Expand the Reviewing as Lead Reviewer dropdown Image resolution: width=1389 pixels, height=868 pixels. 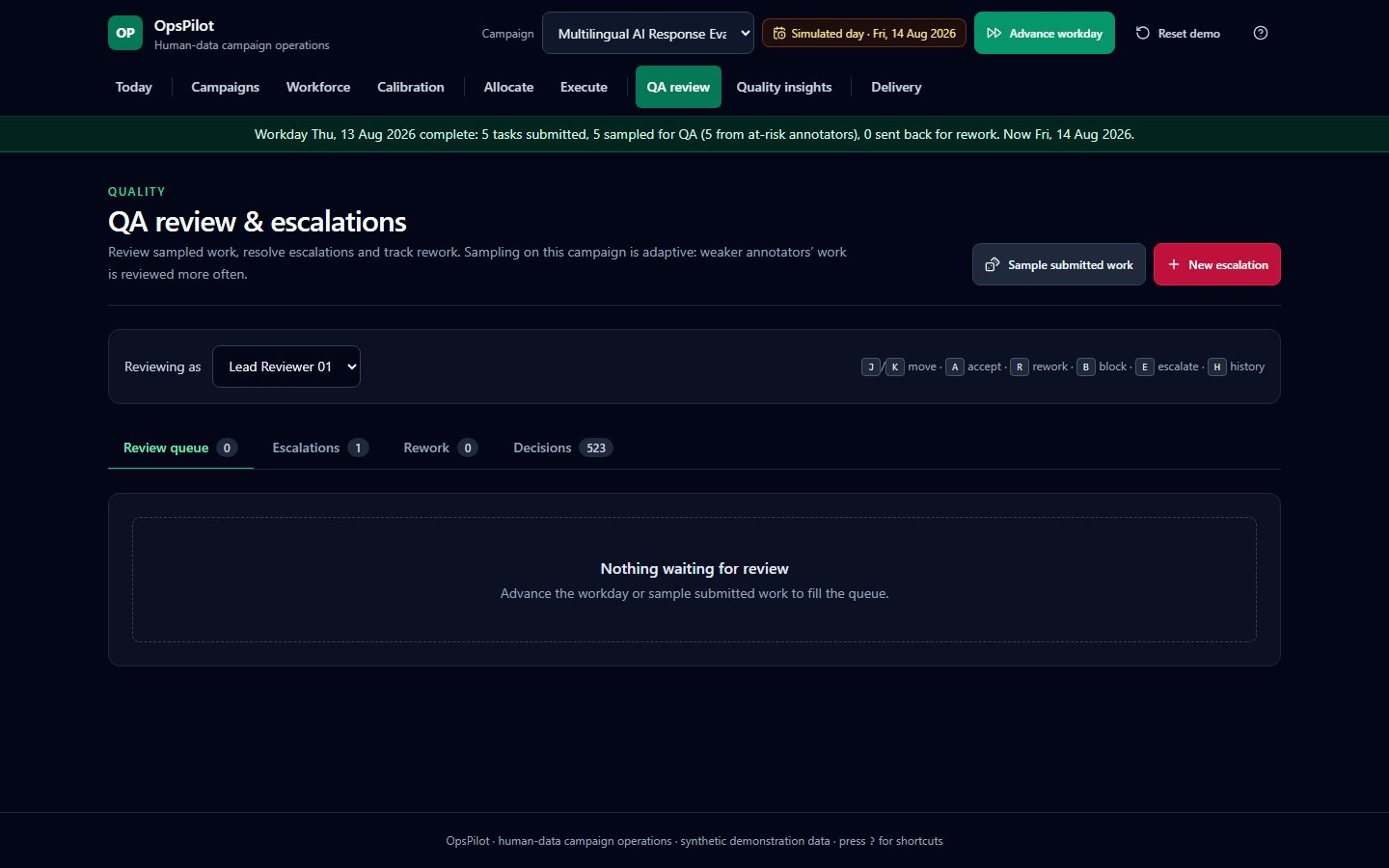pyautogui.click(x=286, y=366)
